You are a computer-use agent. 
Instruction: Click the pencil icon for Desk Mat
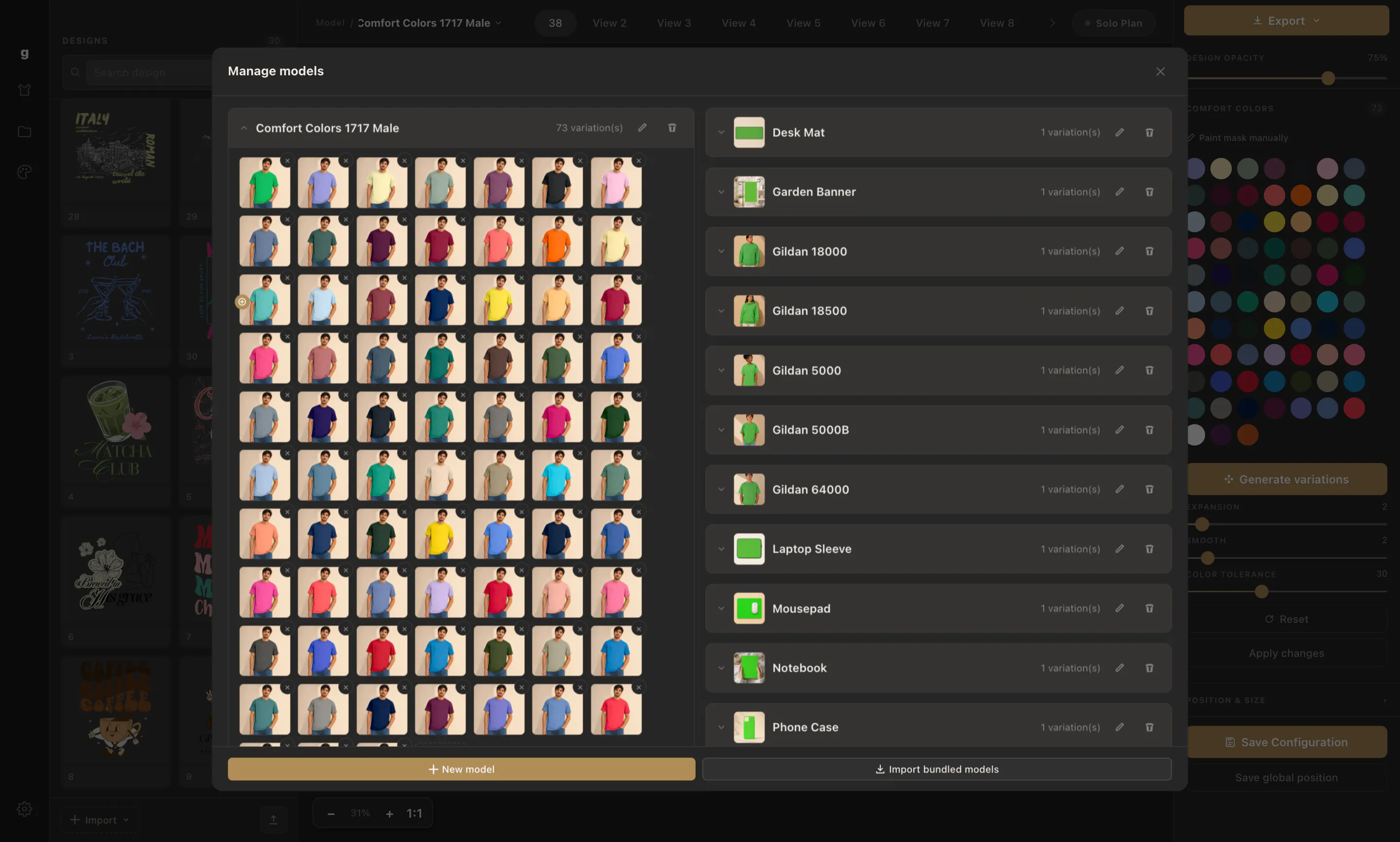pos(1119,132)
